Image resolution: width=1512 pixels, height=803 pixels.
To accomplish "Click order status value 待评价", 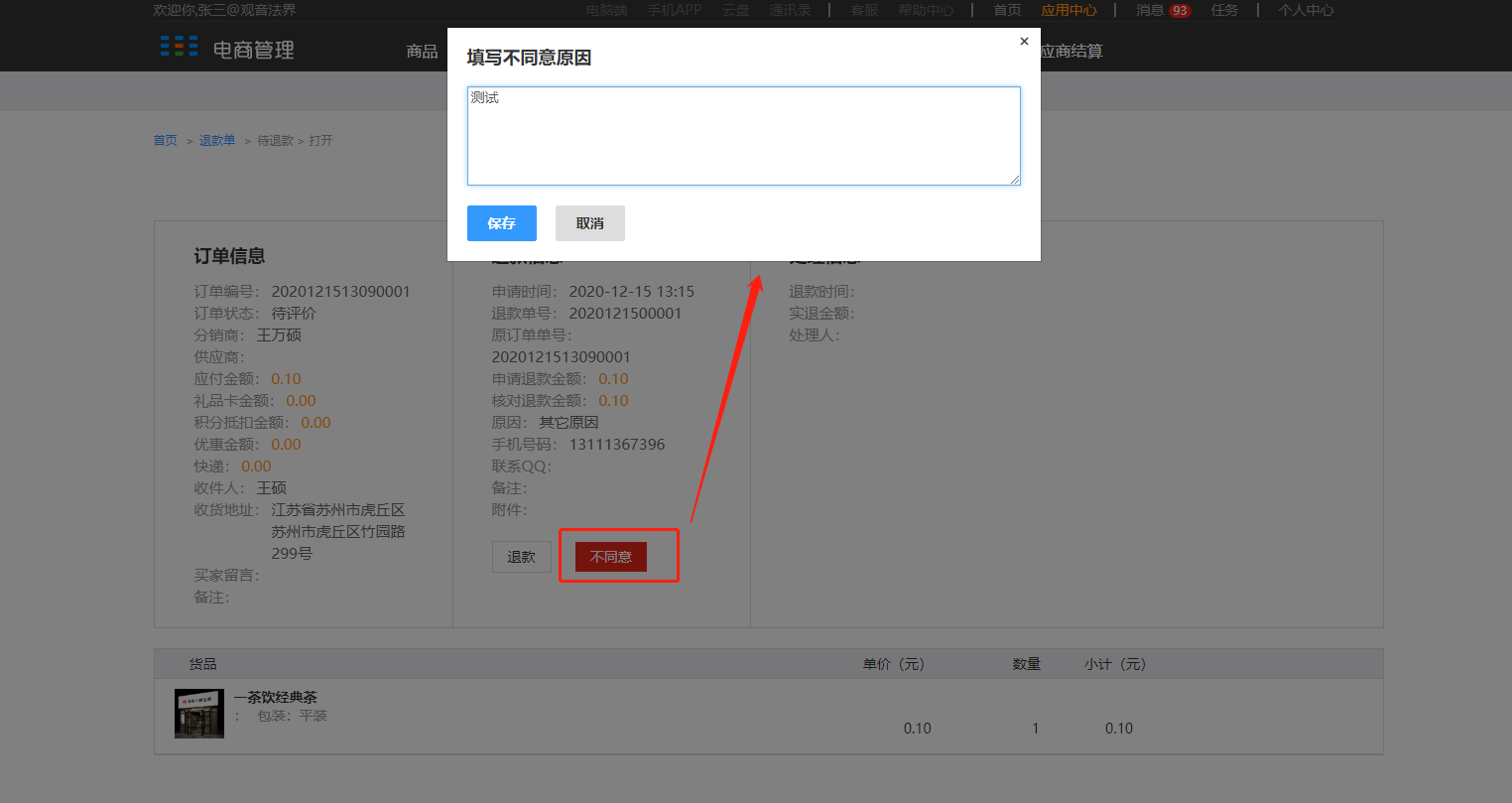I will 294,314.
